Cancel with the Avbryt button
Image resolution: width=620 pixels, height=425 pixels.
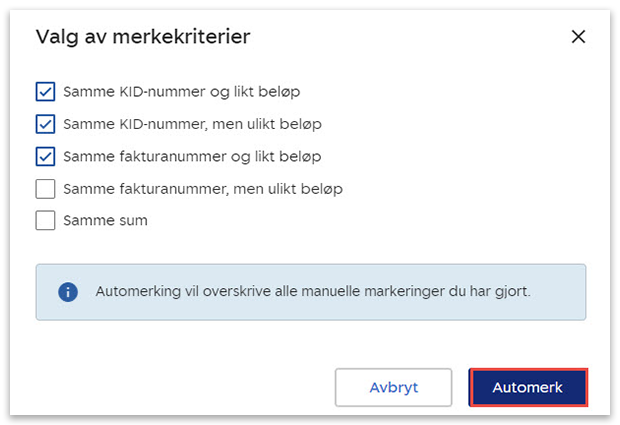[x=394, y=387]
